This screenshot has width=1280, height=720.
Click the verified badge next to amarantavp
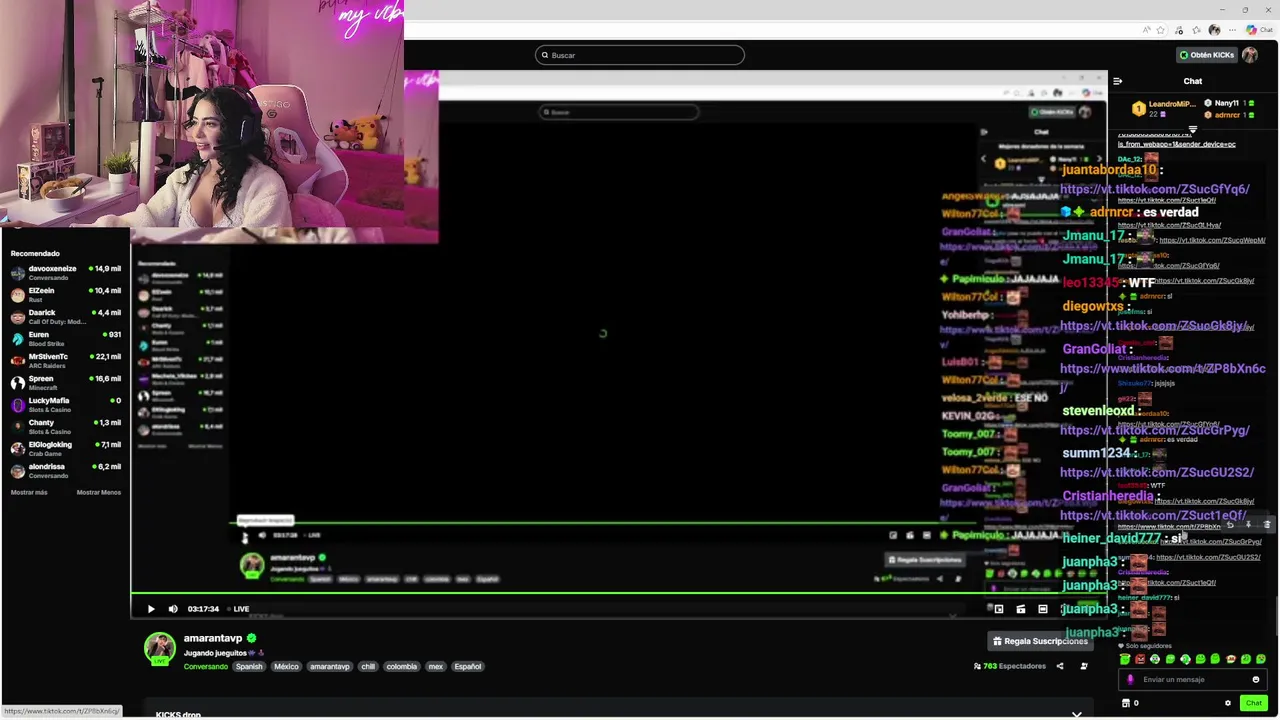point(252,638)
